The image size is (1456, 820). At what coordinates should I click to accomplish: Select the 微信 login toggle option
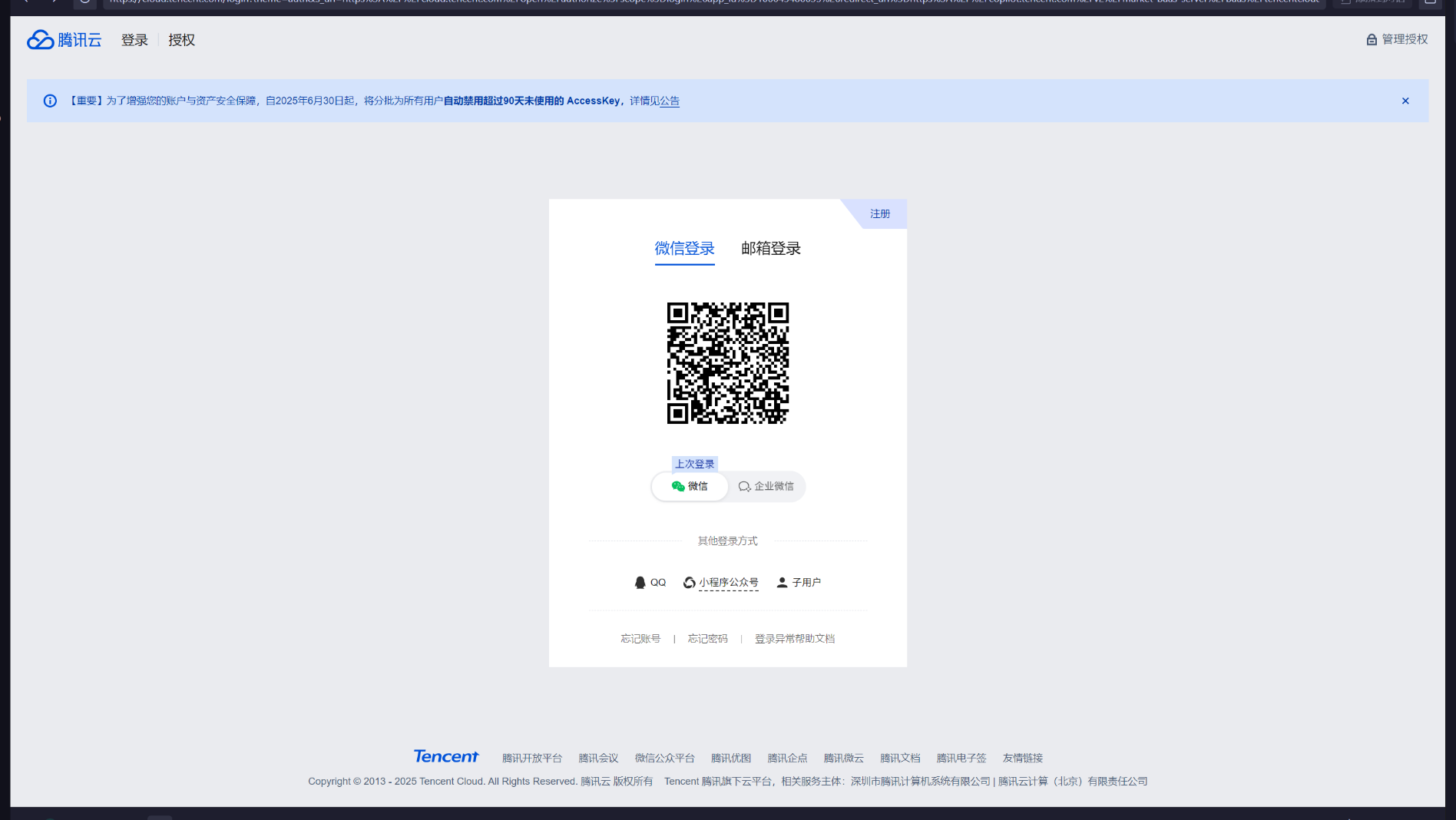pos(690,486)
